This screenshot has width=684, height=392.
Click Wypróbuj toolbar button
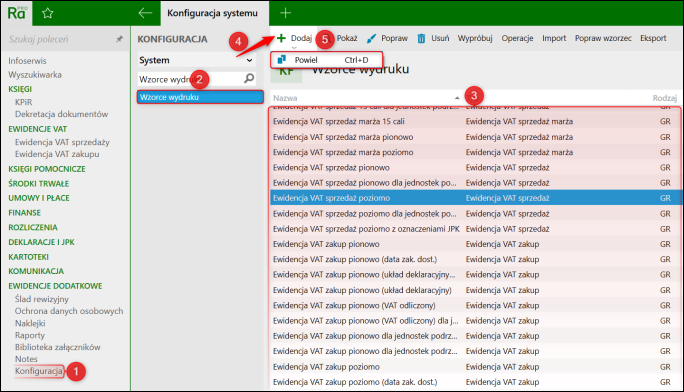[475, 38]
